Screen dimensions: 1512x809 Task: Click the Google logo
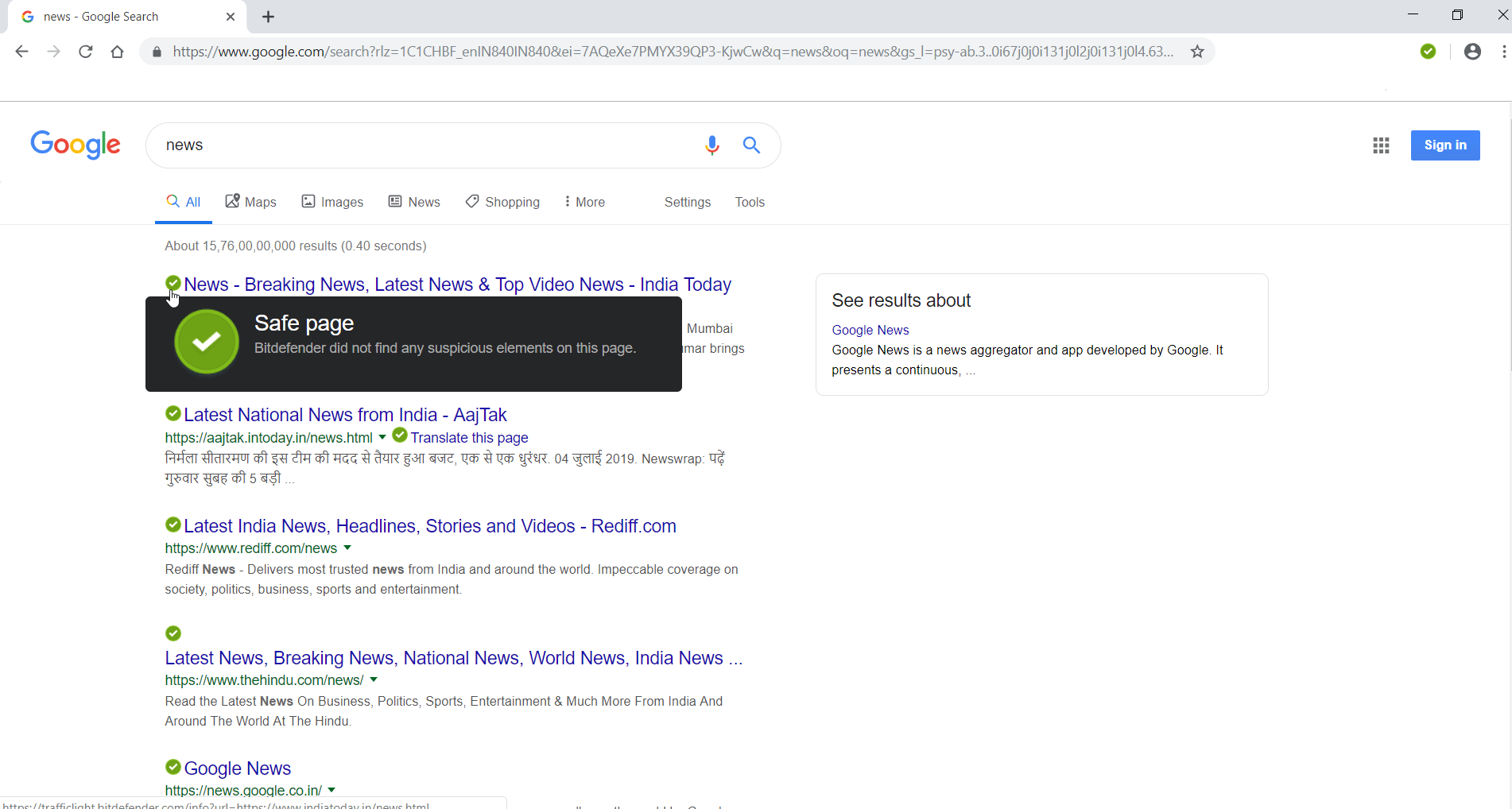pyautogui.click(x=76, y=145)
